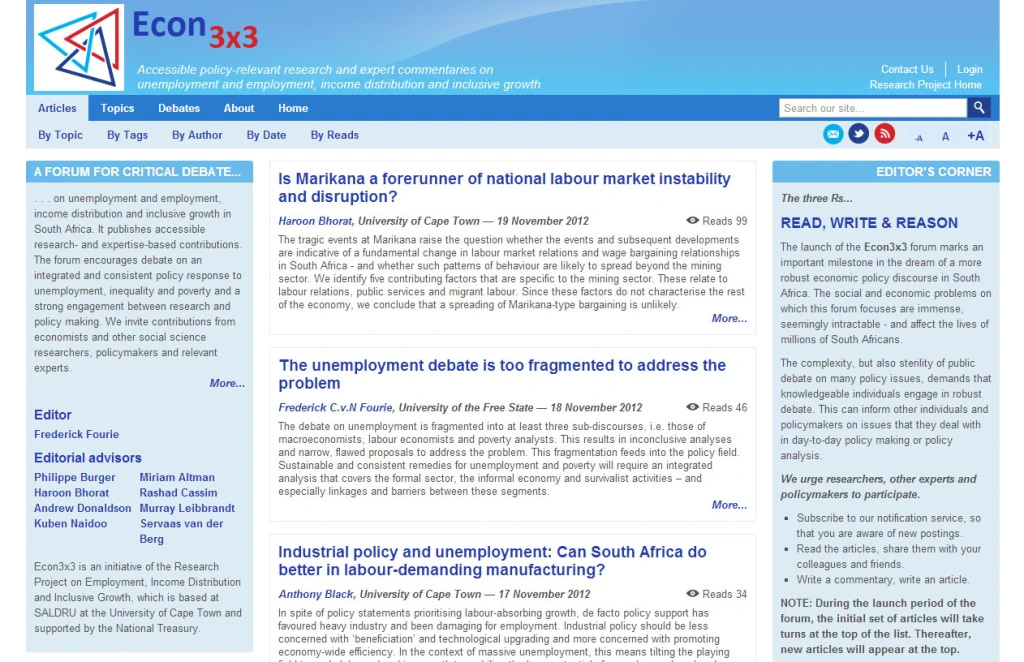Open advisor Rashad Cassim link
Image resolution: width=1024 pixels, height=662 pixels.
(x=178, y=493)
